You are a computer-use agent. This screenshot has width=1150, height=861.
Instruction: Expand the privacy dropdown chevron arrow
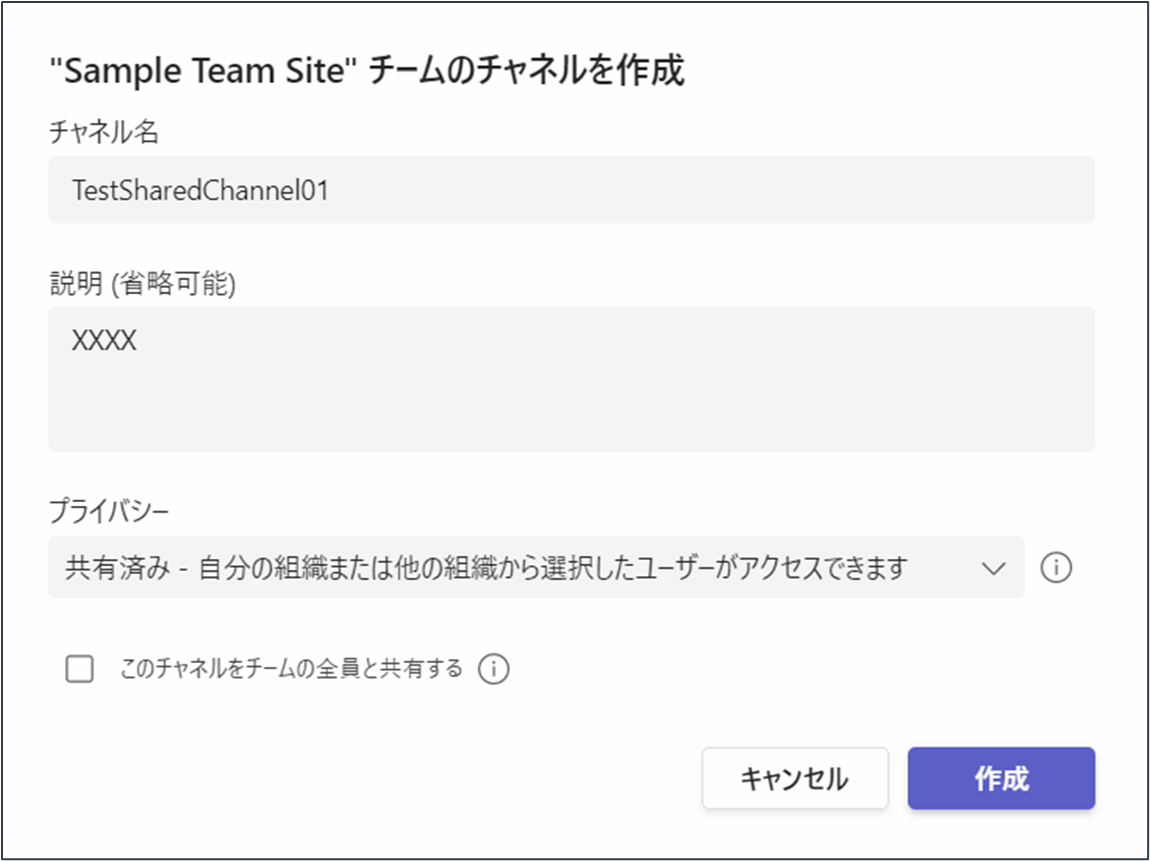(993, 568)
